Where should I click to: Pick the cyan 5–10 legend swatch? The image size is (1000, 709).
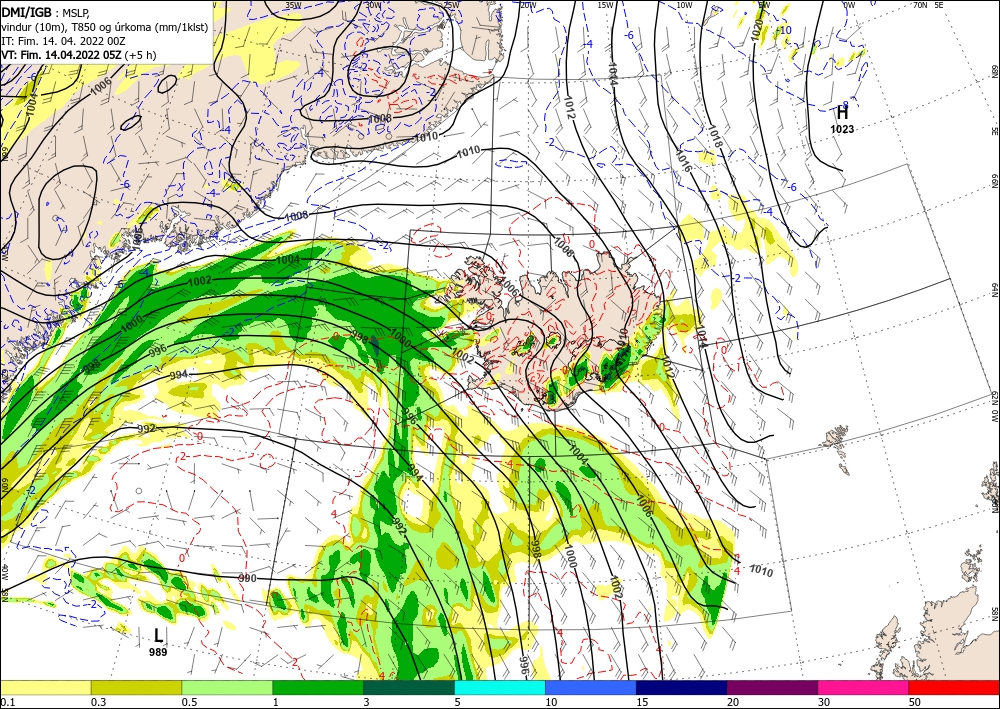point(500,688)
